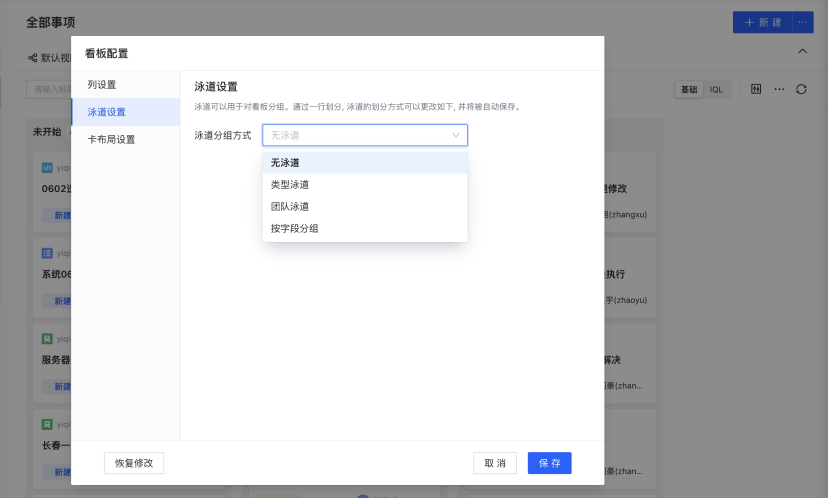Click the 保存 button
The image size is (828, 498).
[x=549, y=463]
